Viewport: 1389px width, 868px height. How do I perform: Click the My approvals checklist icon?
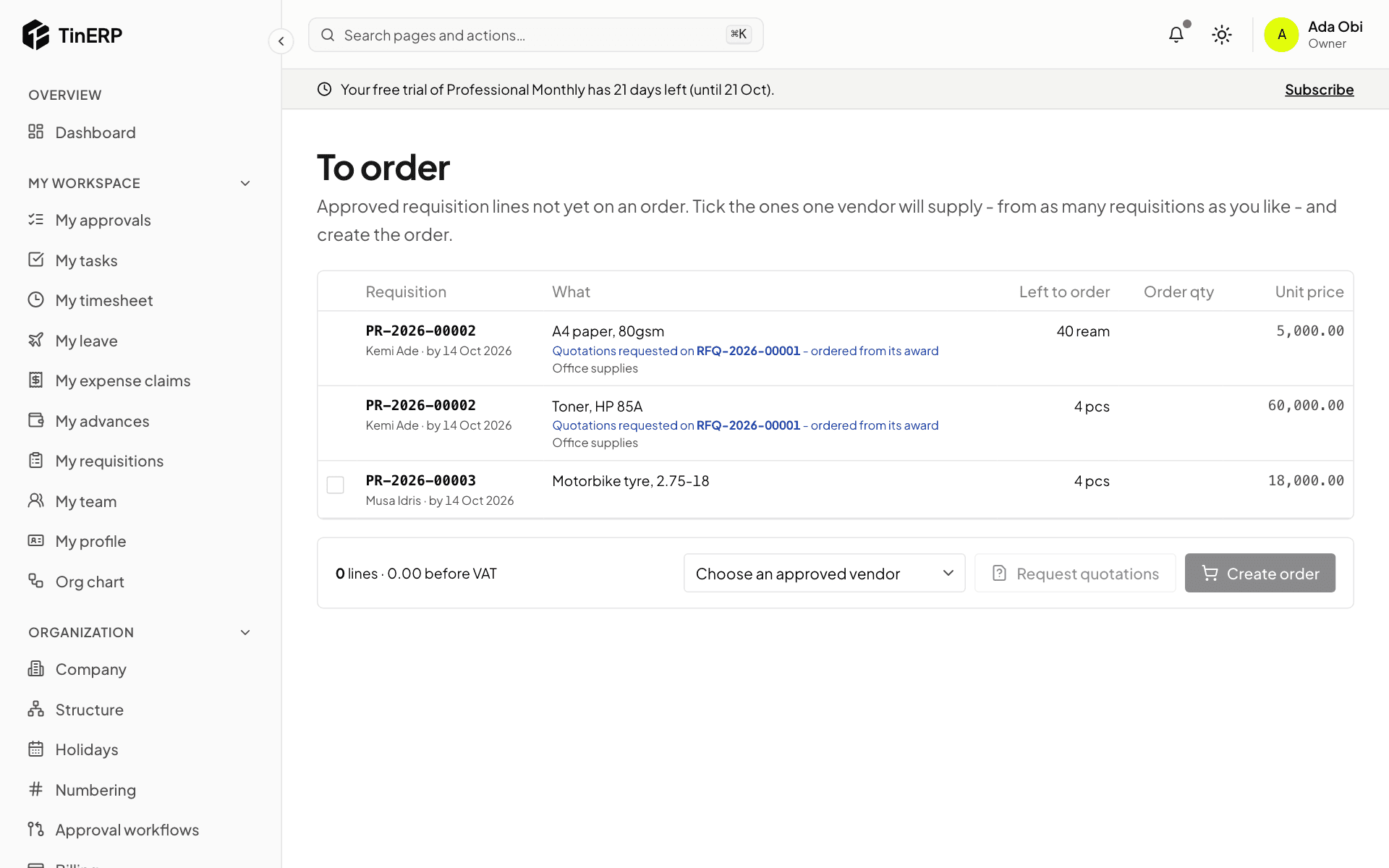tap(35, 219)
